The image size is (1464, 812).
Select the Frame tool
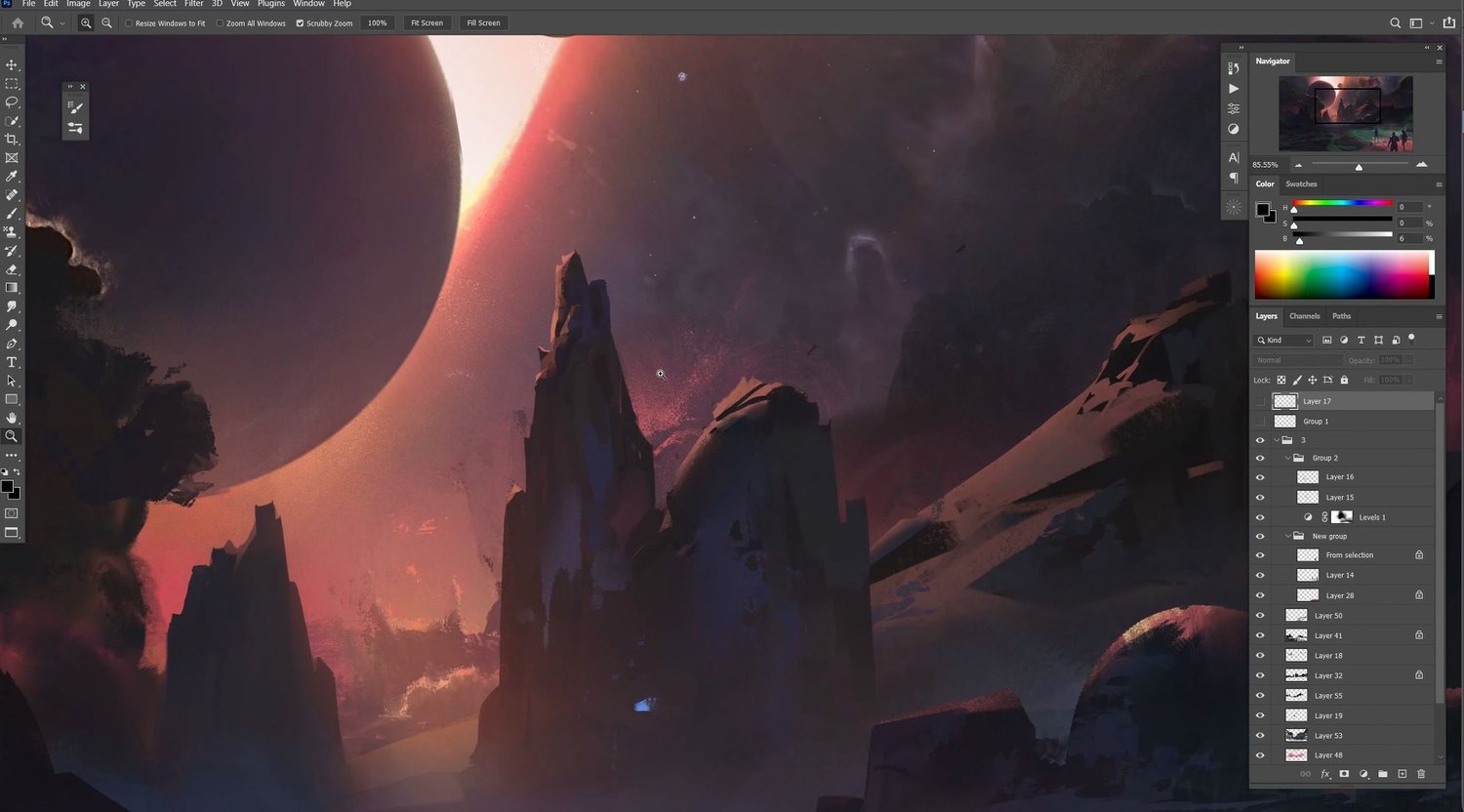(12, 158)
